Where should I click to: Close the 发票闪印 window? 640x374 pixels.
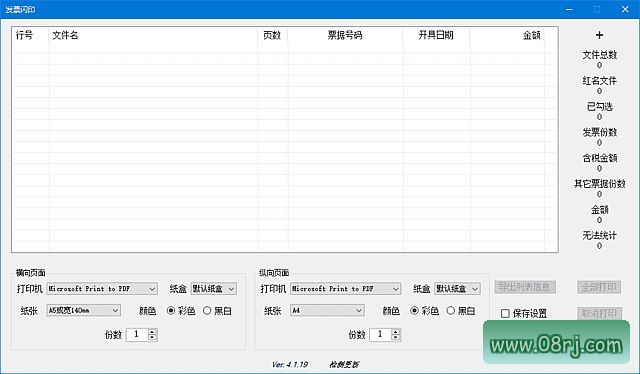coord(625,9)
